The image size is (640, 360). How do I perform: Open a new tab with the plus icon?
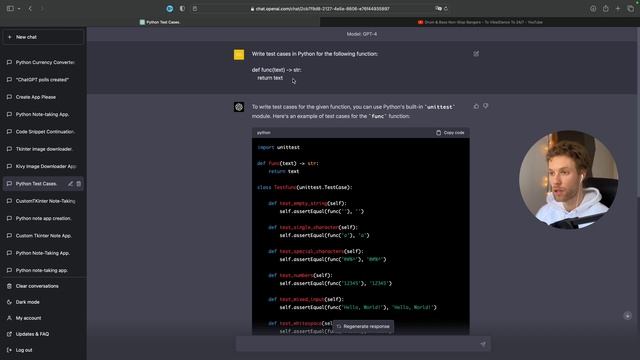click(618, 9)
